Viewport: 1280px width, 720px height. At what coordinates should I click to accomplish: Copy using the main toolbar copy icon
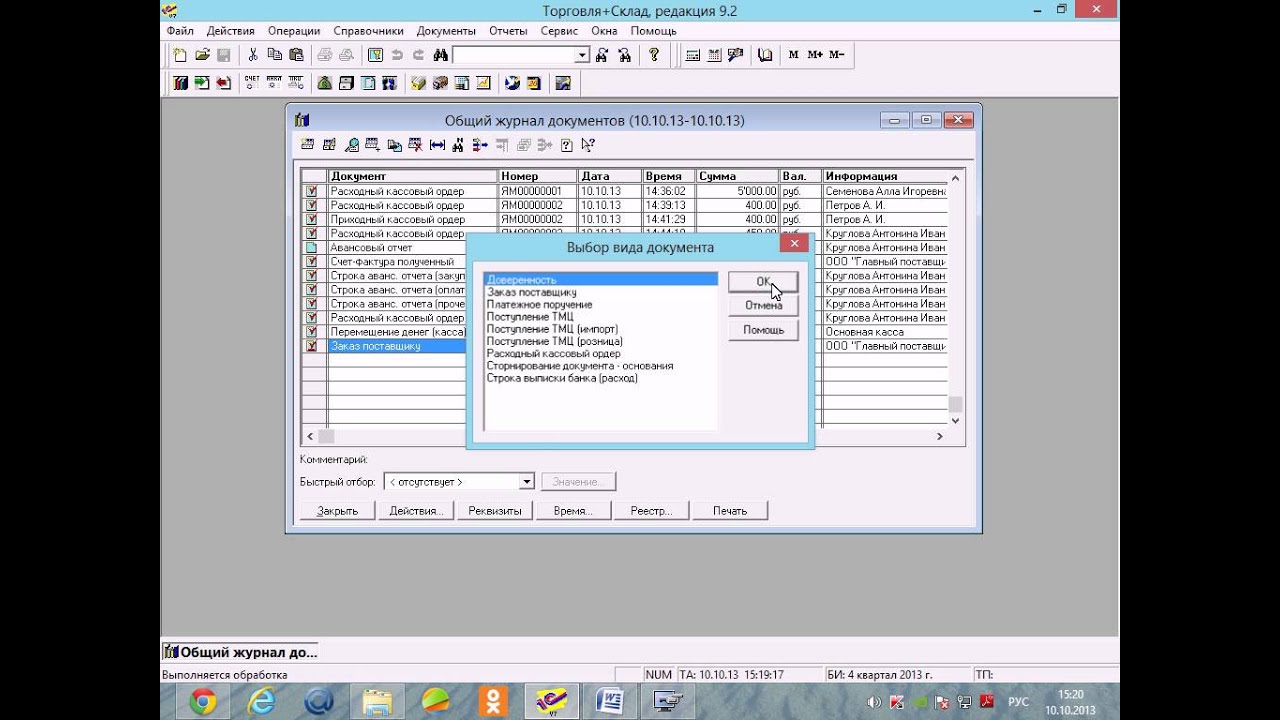tap(274, 55)
